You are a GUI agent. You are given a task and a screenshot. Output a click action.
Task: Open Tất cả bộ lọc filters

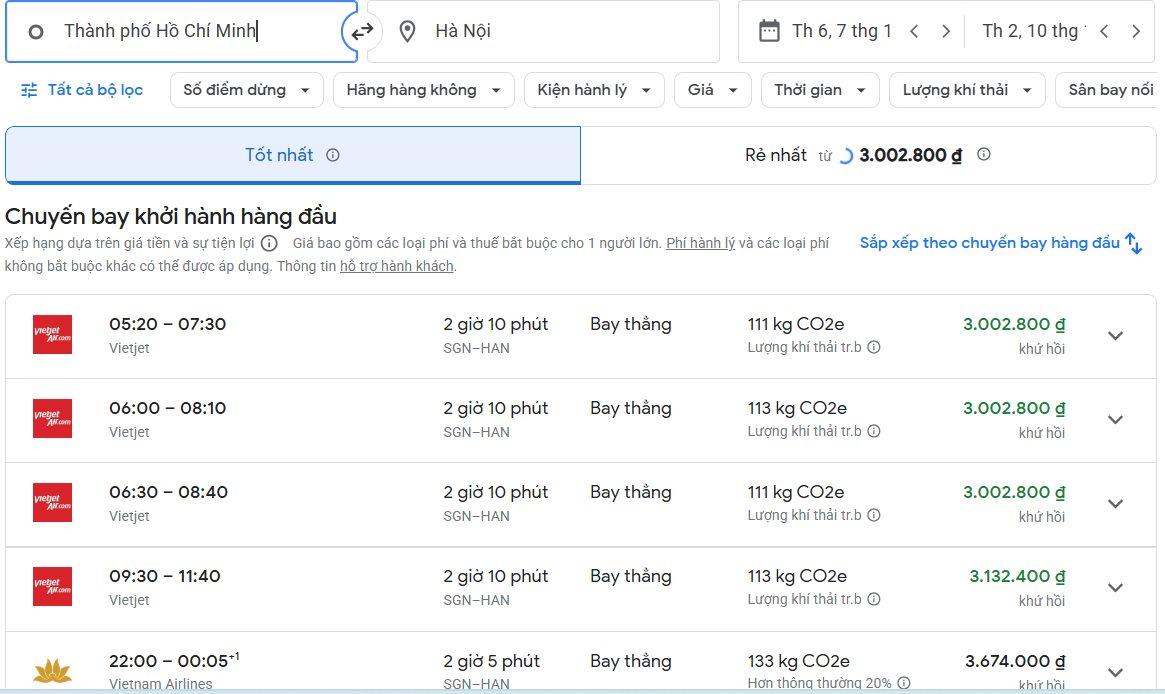[x=82, y=90]
